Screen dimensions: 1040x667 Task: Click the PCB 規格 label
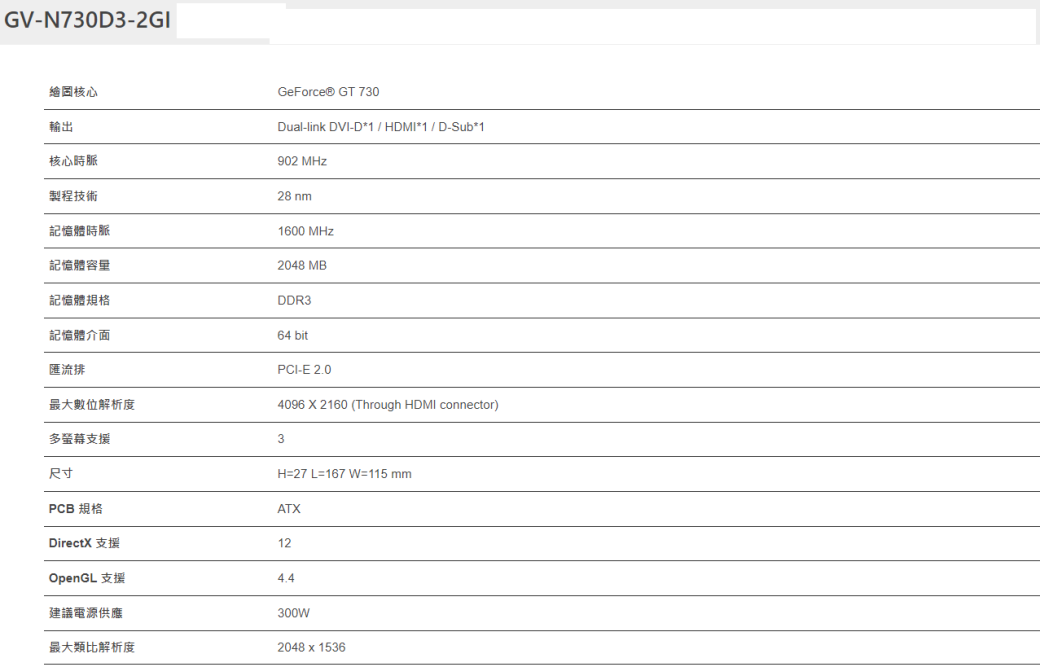click(76, 509)
